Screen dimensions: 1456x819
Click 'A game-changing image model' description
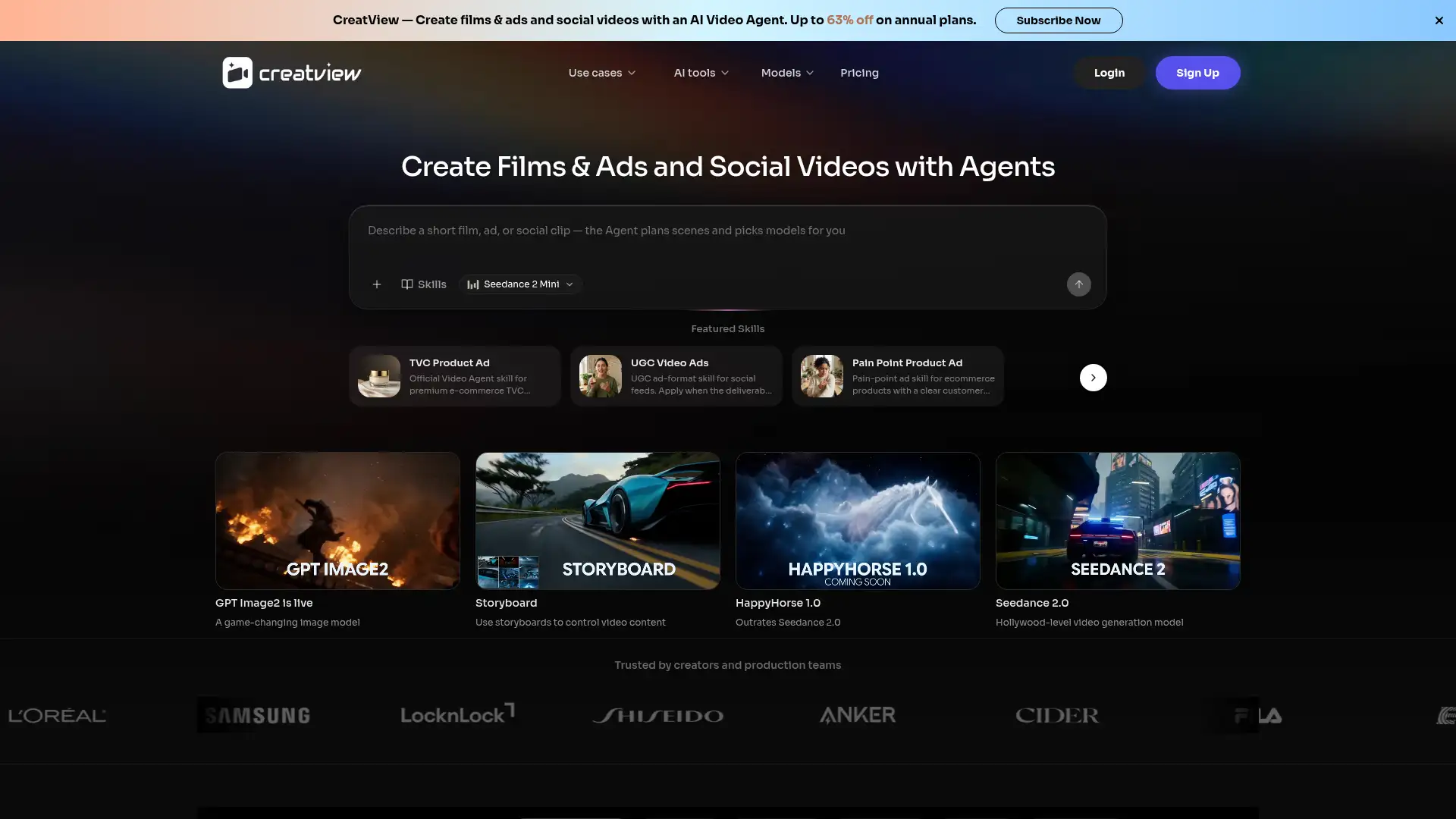click(x=287, y=623)
